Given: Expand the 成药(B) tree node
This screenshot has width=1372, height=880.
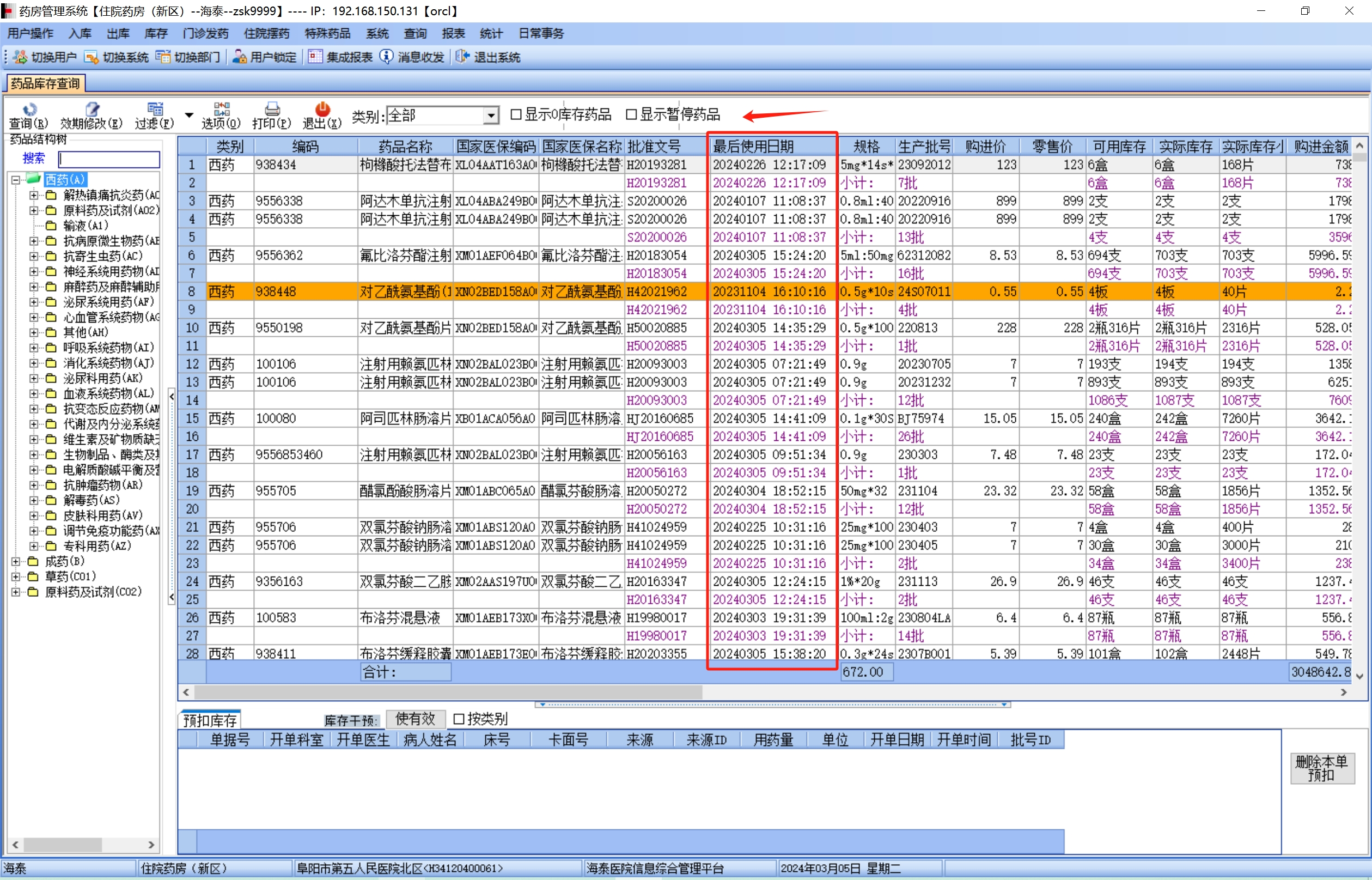Looking at the screenshot, I should 16,562.
